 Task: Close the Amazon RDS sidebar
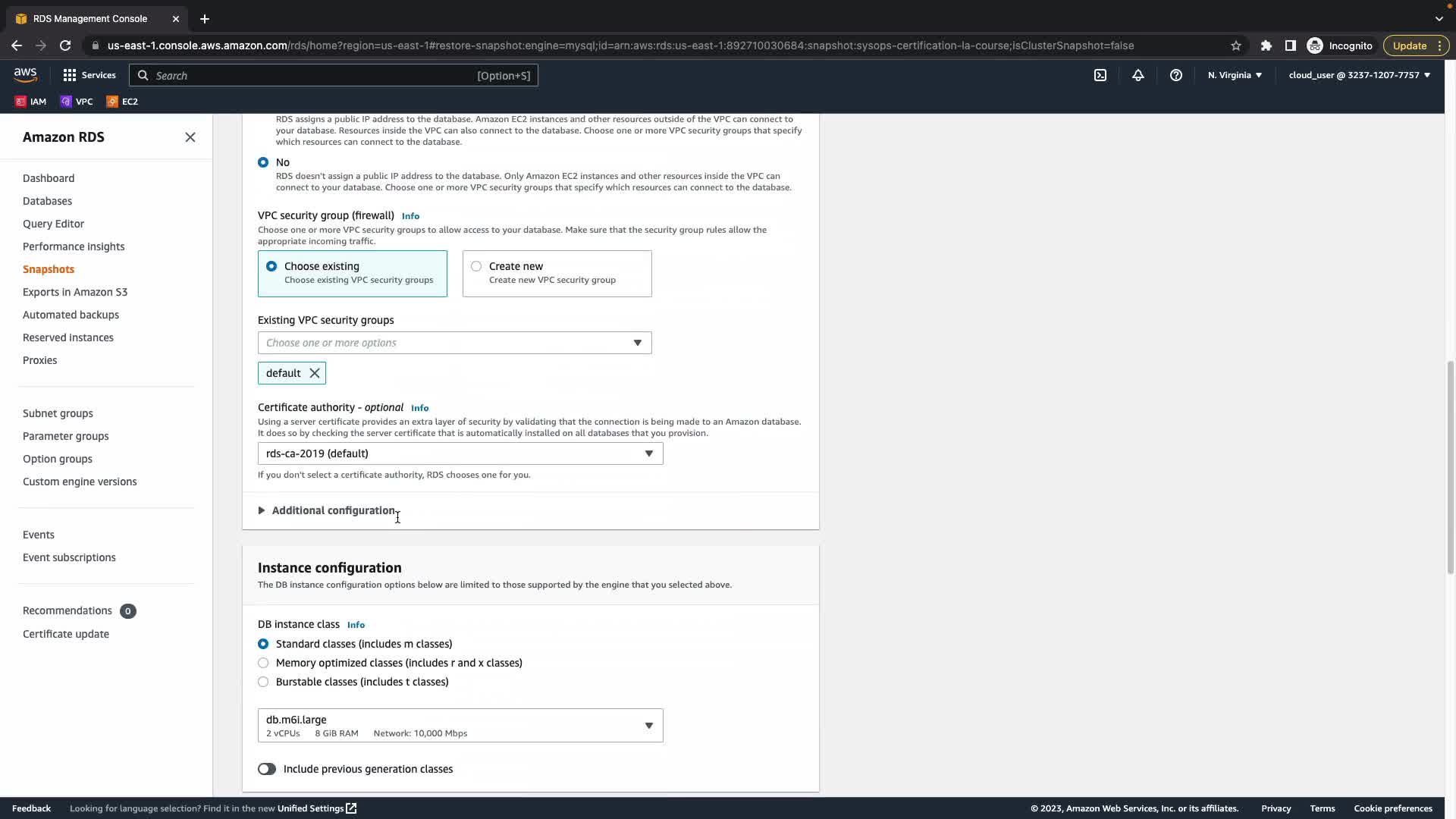(x=190, y=137)
